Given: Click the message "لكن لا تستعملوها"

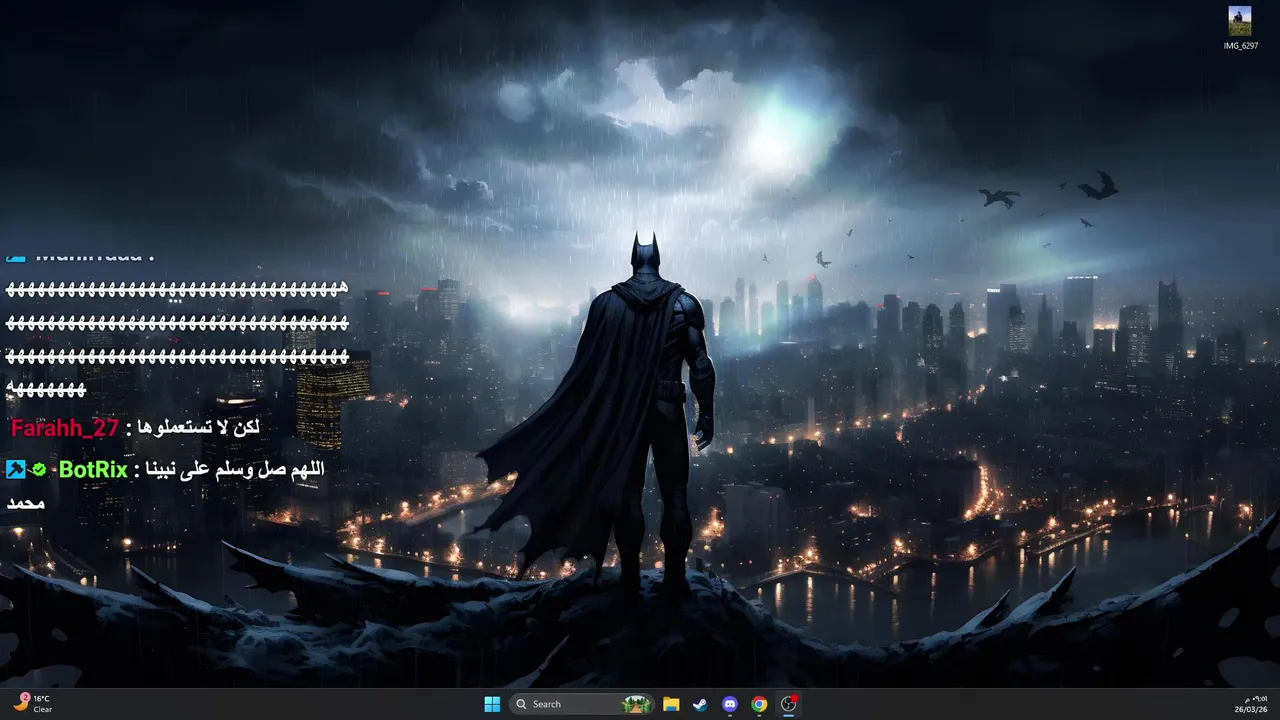Looking at the screenshot, I should [200, 427].
